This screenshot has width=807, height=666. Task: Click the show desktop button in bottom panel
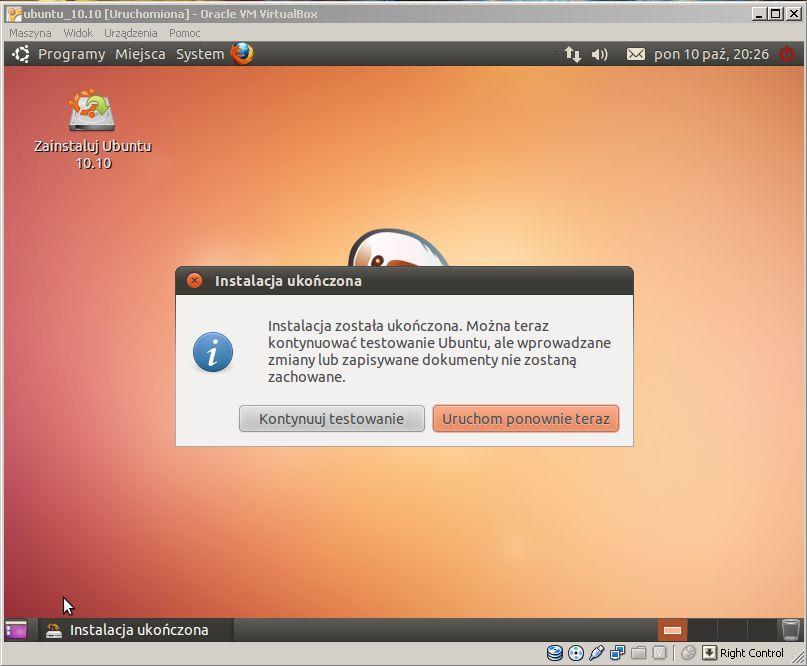(x=16, y=629)
